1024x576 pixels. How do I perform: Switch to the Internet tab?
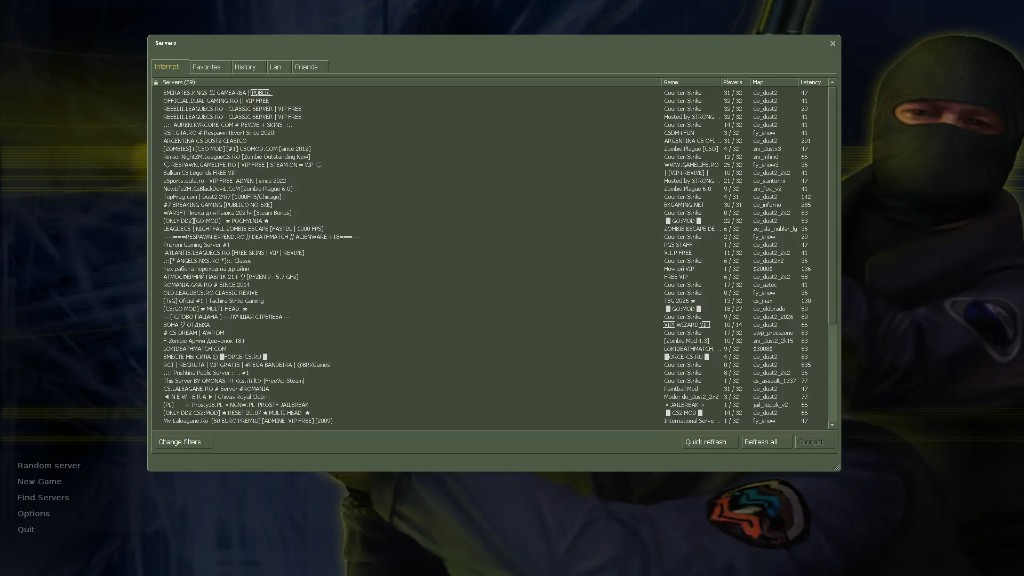170,67
